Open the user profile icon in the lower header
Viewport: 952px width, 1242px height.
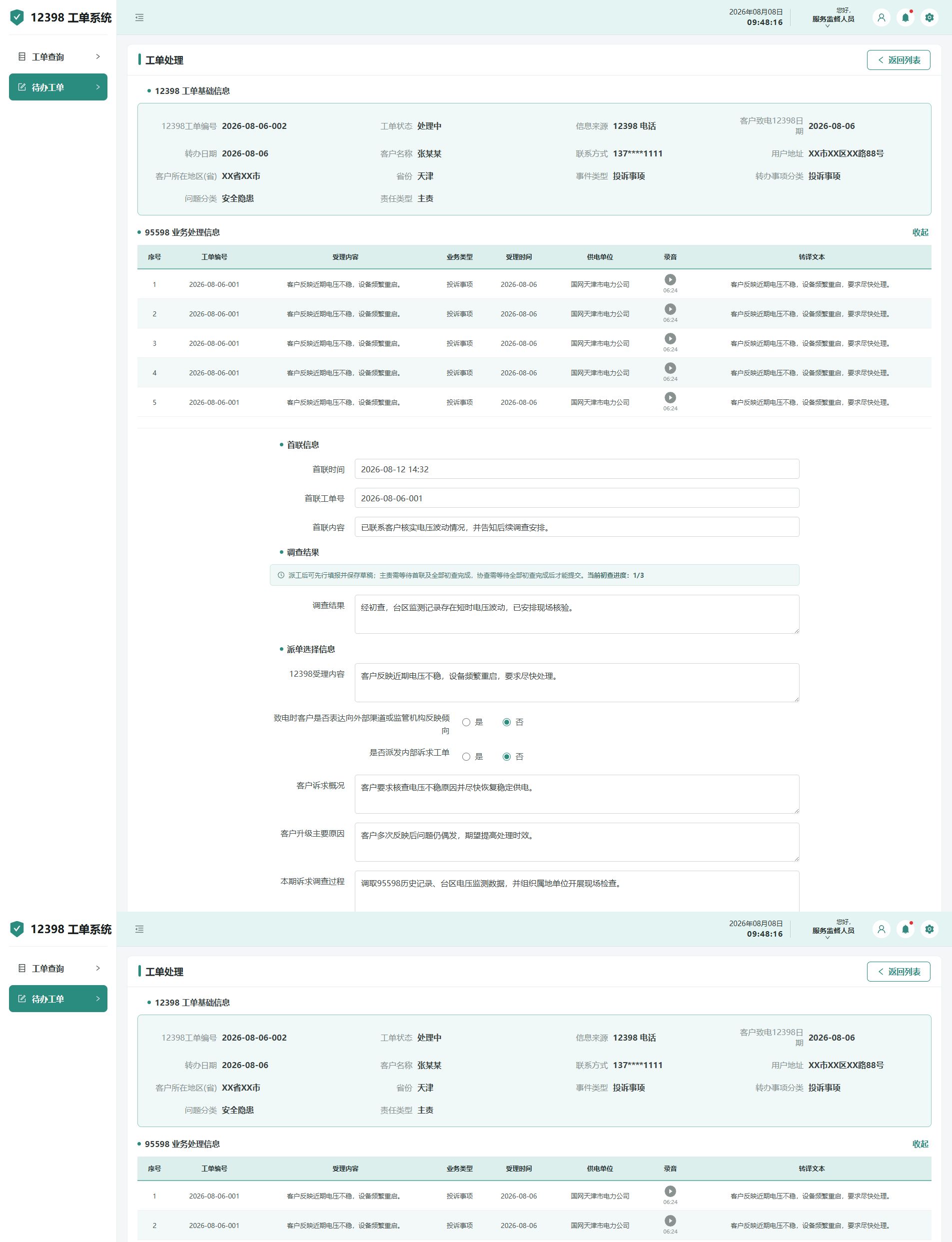click(x=881, y=929)
